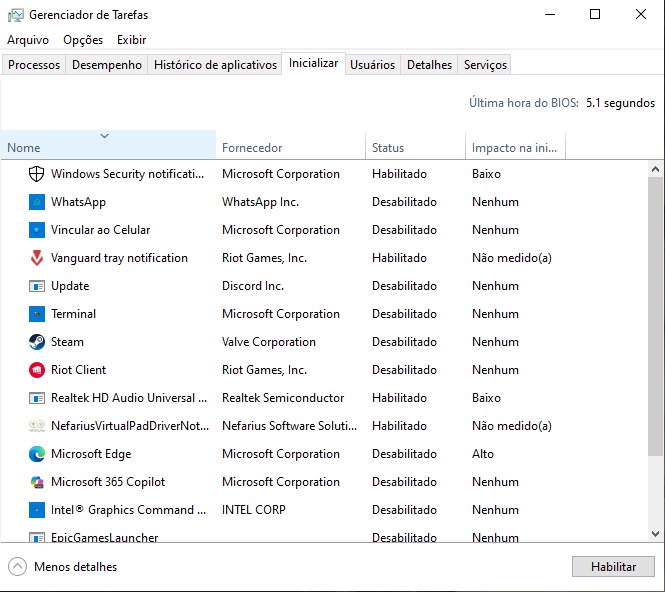Click the WhatsApp app icon
The width and height of the screenshot is (665, 592).
pyautogui.click(x=36, y=202)
